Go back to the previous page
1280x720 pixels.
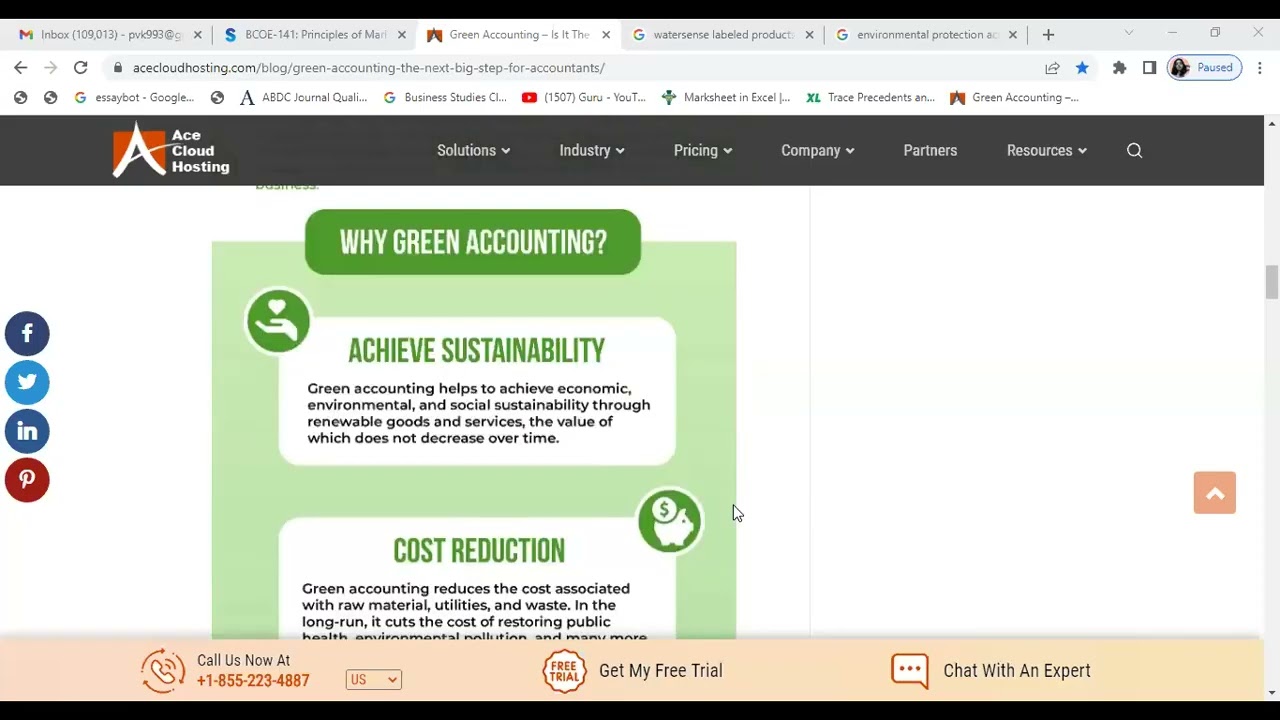[20, 67]
